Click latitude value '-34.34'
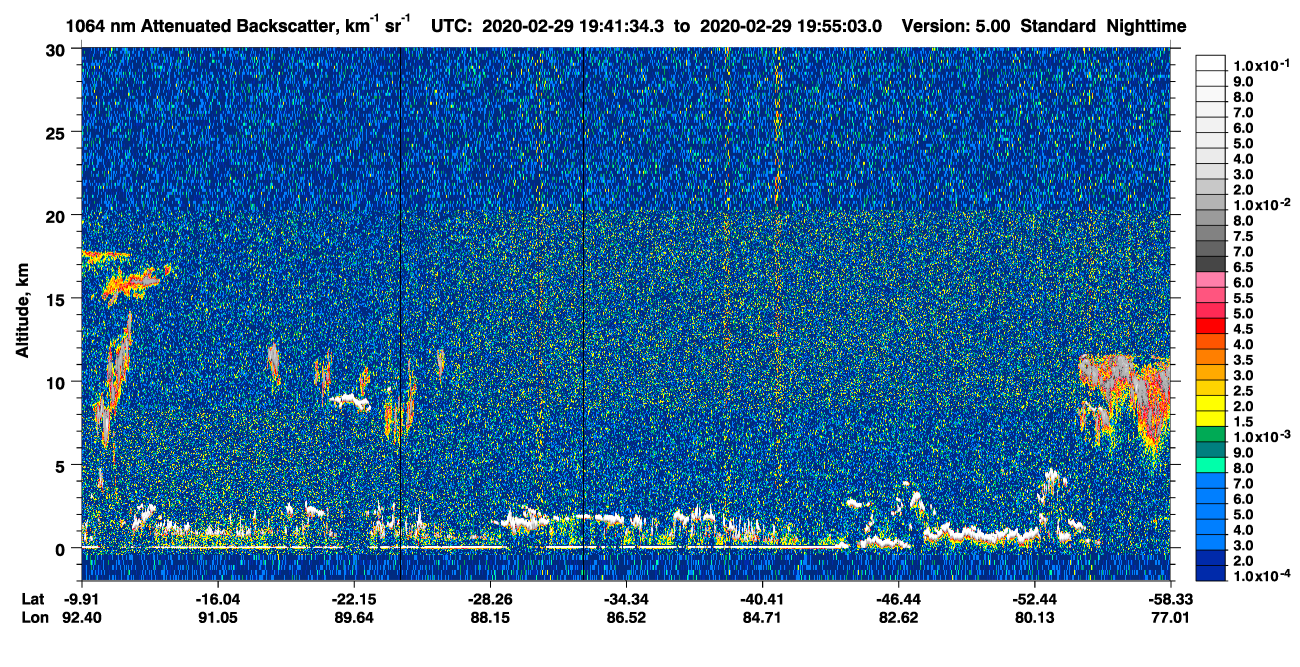The image size is (1300, 667). click(626, 598)
